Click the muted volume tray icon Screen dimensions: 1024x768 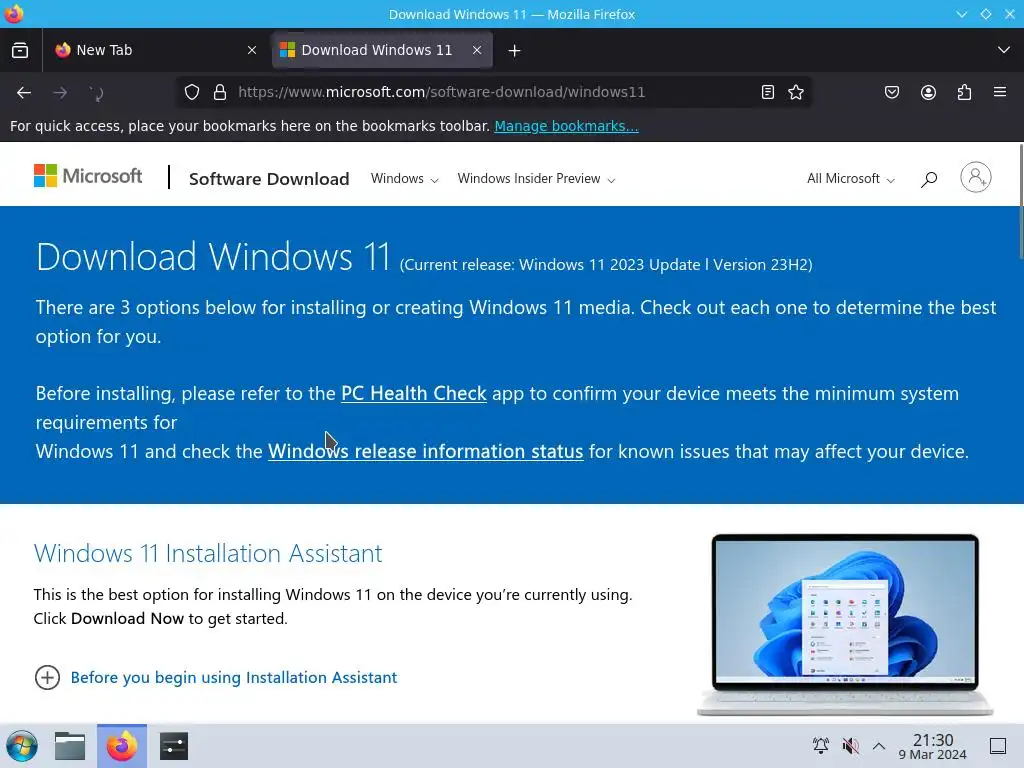pyautogui.click(x=850, y=745)
